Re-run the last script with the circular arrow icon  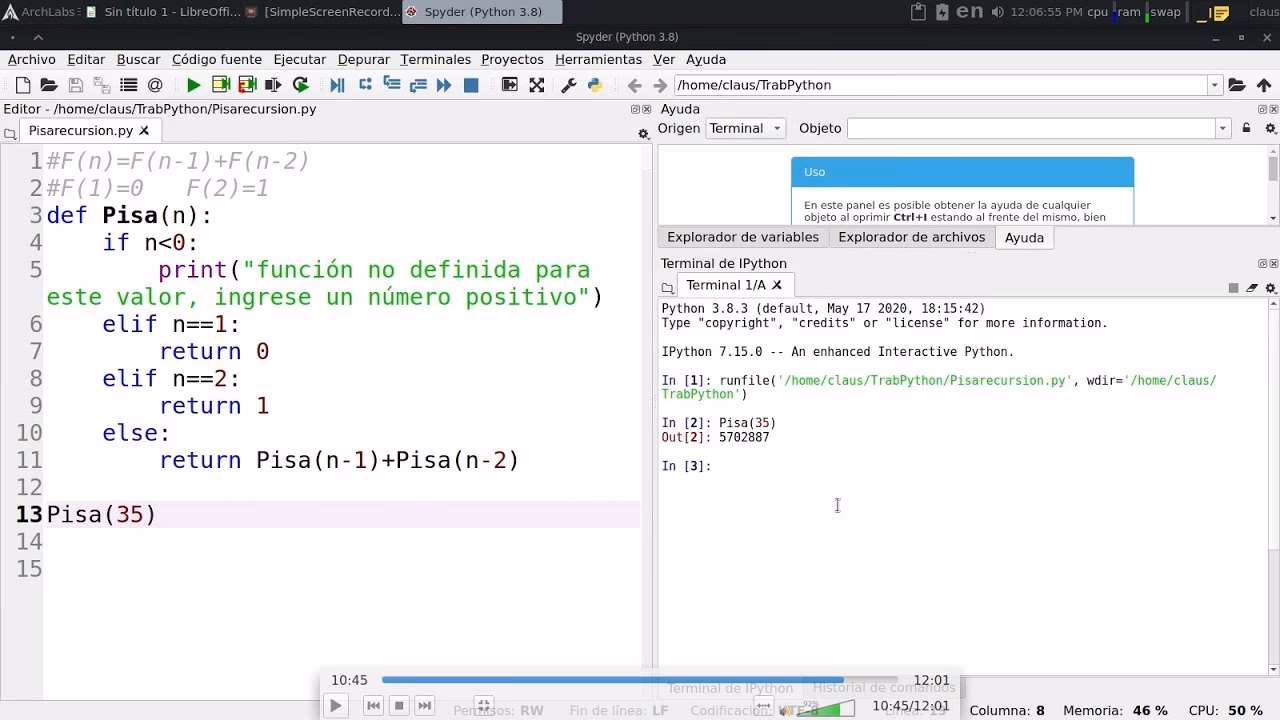[x=300, y=85]
